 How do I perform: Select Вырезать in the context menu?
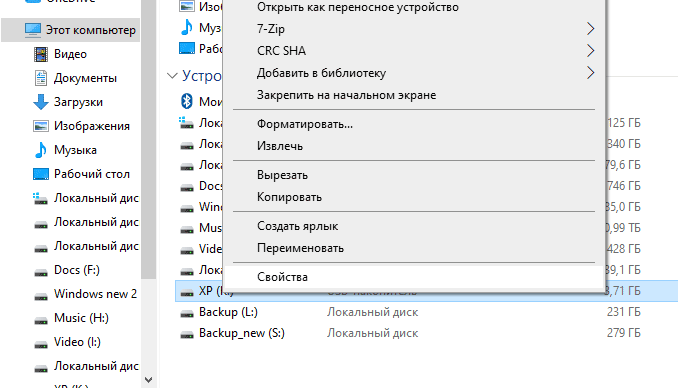414,175
